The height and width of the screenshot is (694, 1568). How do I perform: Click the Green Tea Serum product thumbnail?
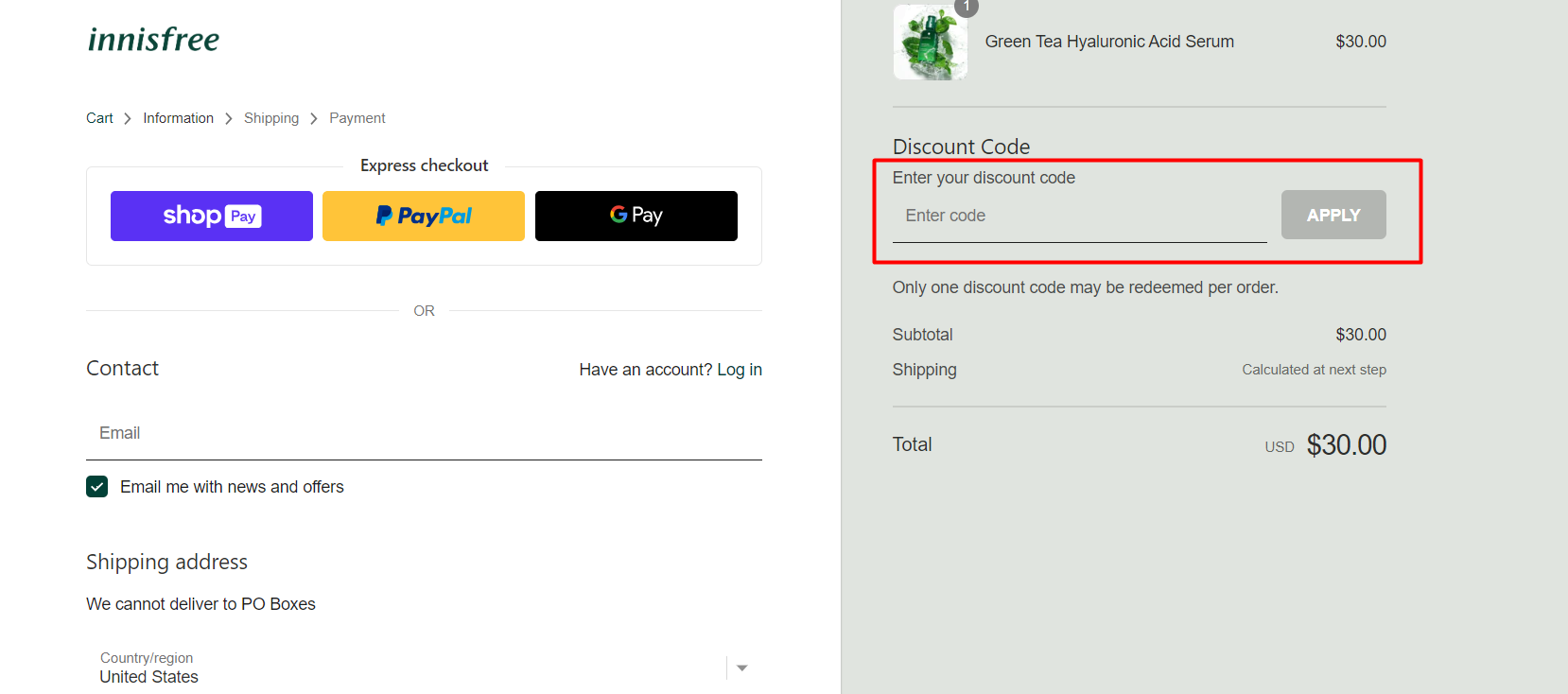click(x=931, y=42)
